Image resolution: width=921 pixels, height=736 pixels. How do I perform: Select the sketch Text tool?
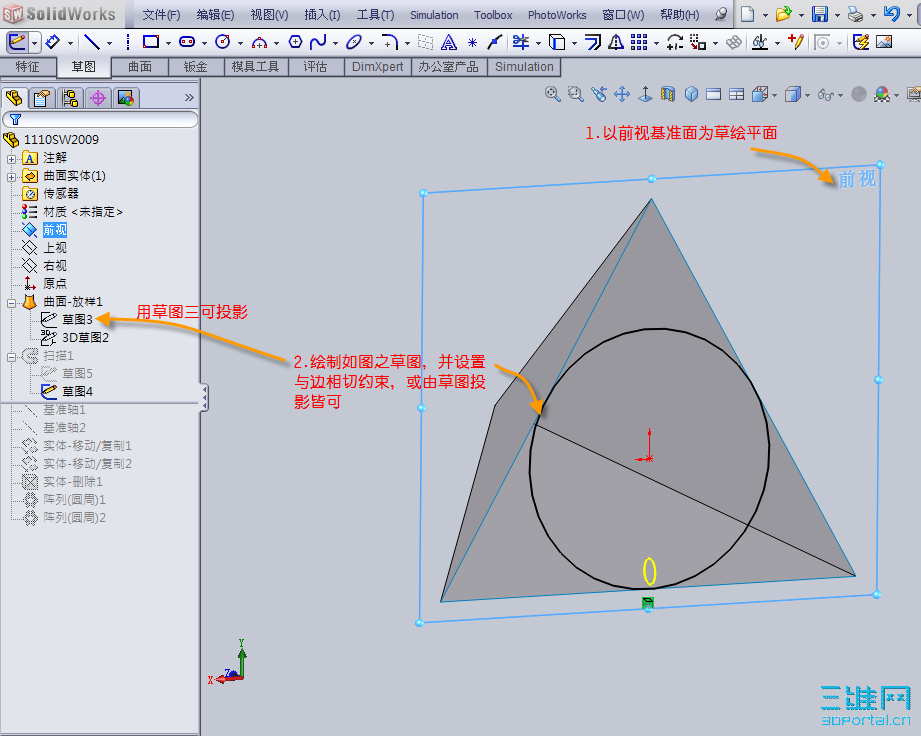click(x=449, y=42)
